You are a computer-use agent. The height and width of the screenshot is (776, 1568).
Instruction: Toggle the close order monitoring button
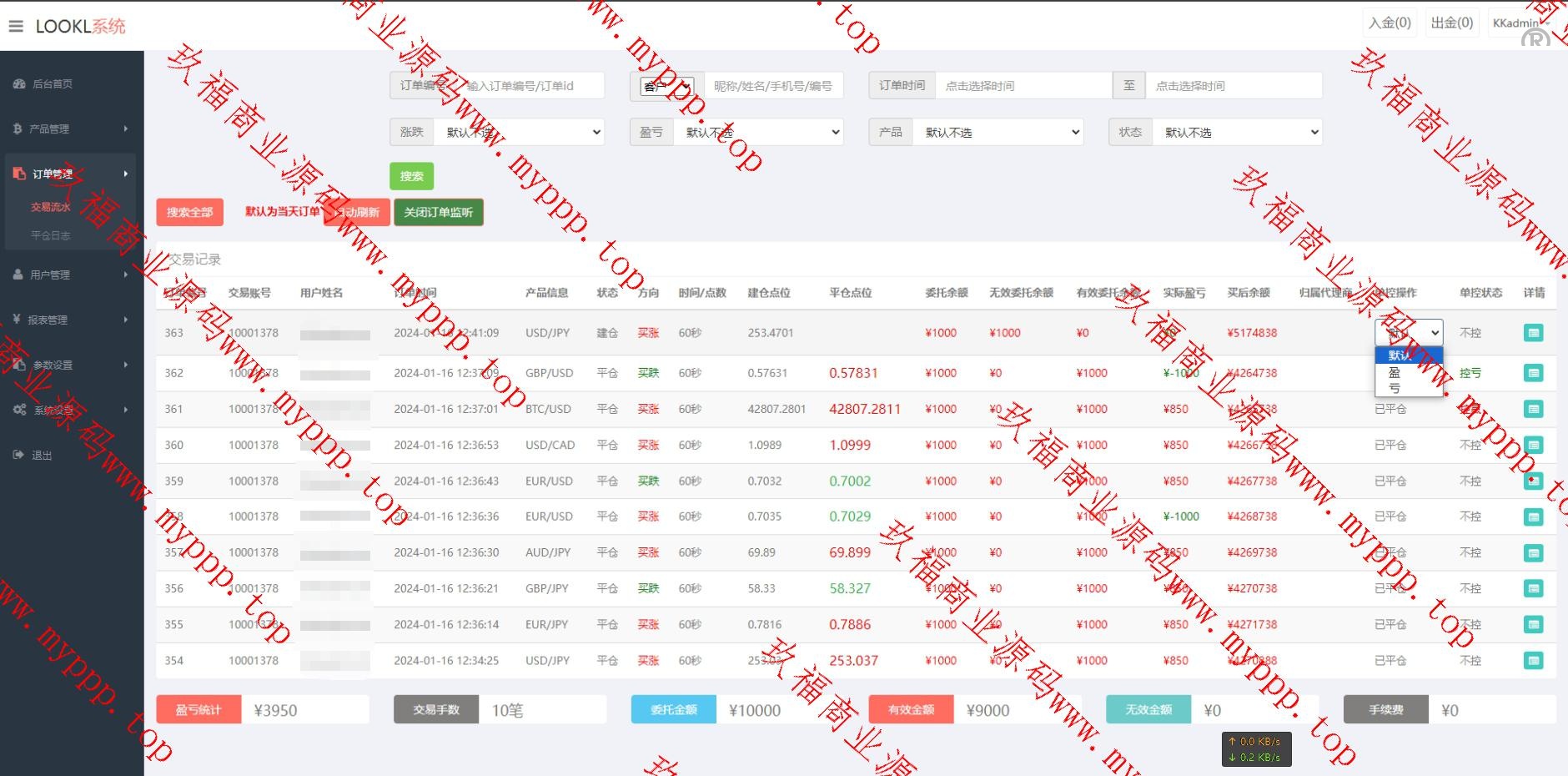[438, 212]
